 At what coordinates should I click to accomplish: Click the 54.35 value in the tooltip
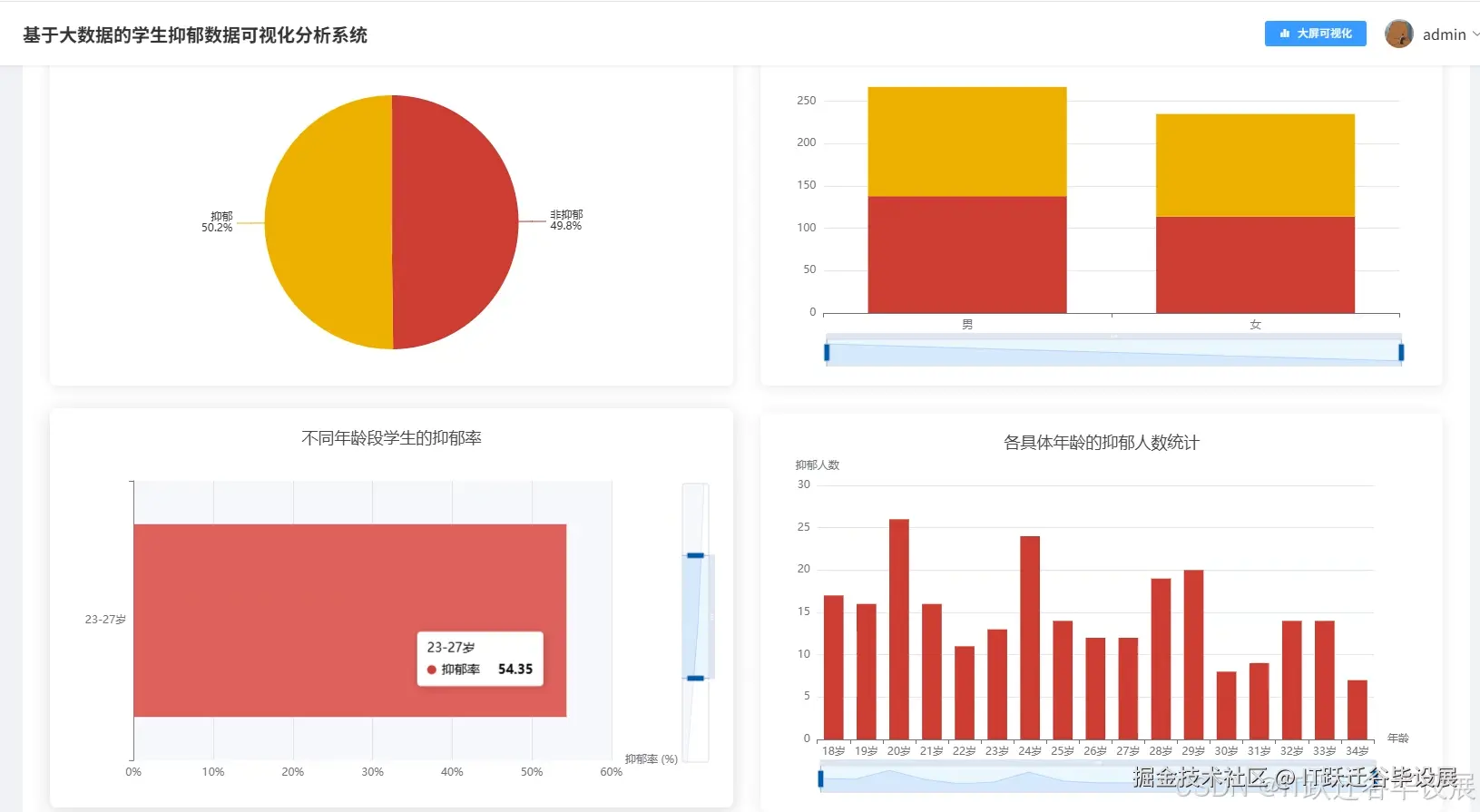tap(515, 670)
